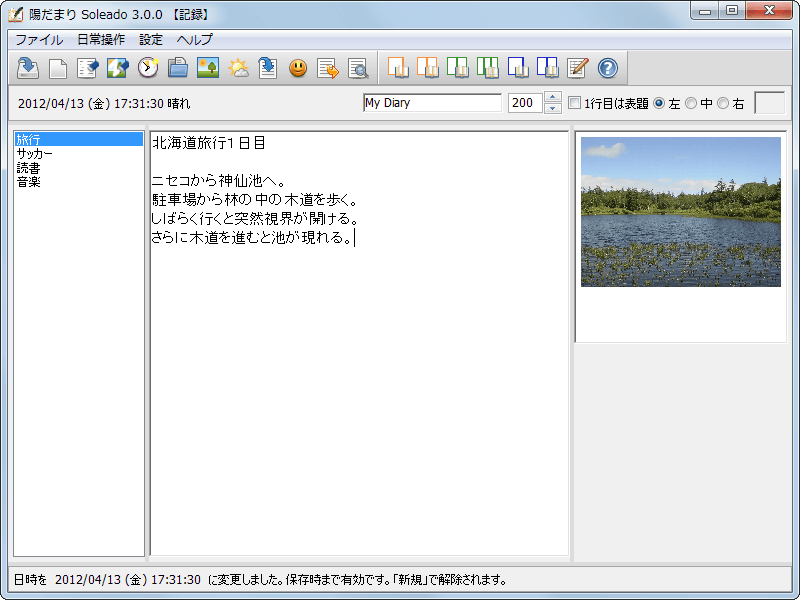
Task: Click the insert picture landscape icon
Action: pos(208,68)
